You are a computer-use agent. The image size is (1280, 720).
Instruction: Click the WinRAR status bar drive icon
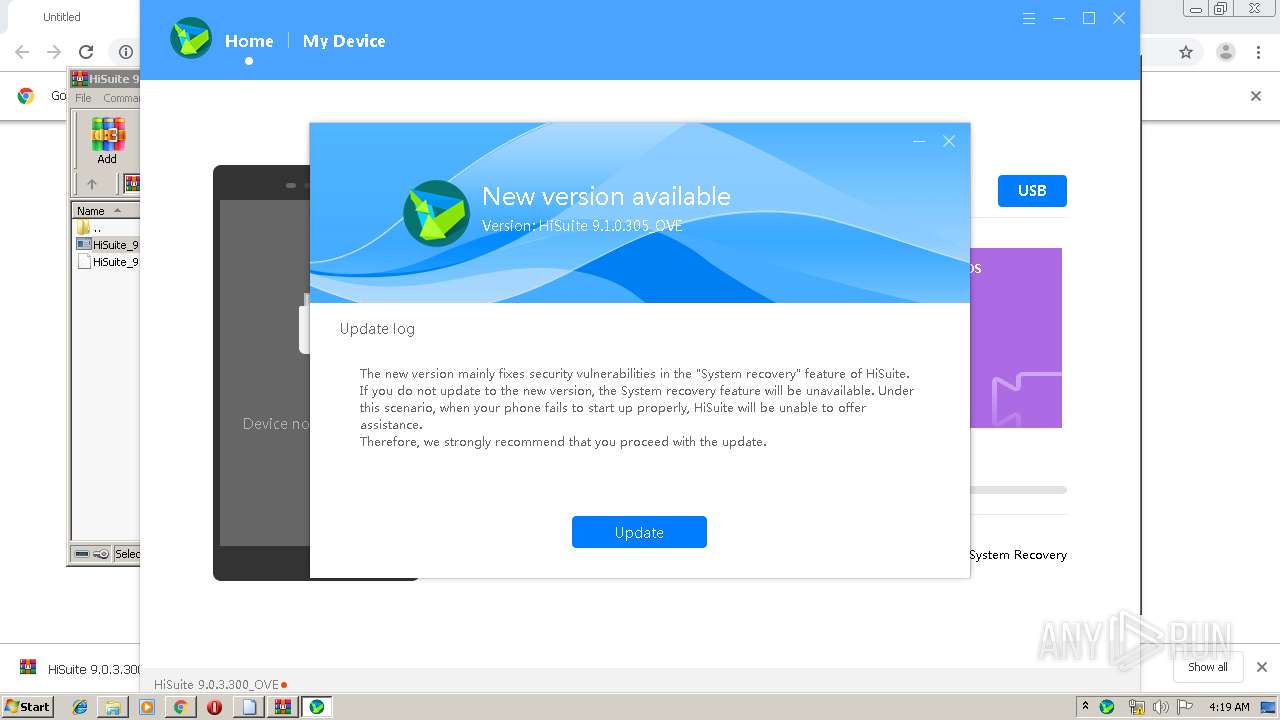[82, 554]
